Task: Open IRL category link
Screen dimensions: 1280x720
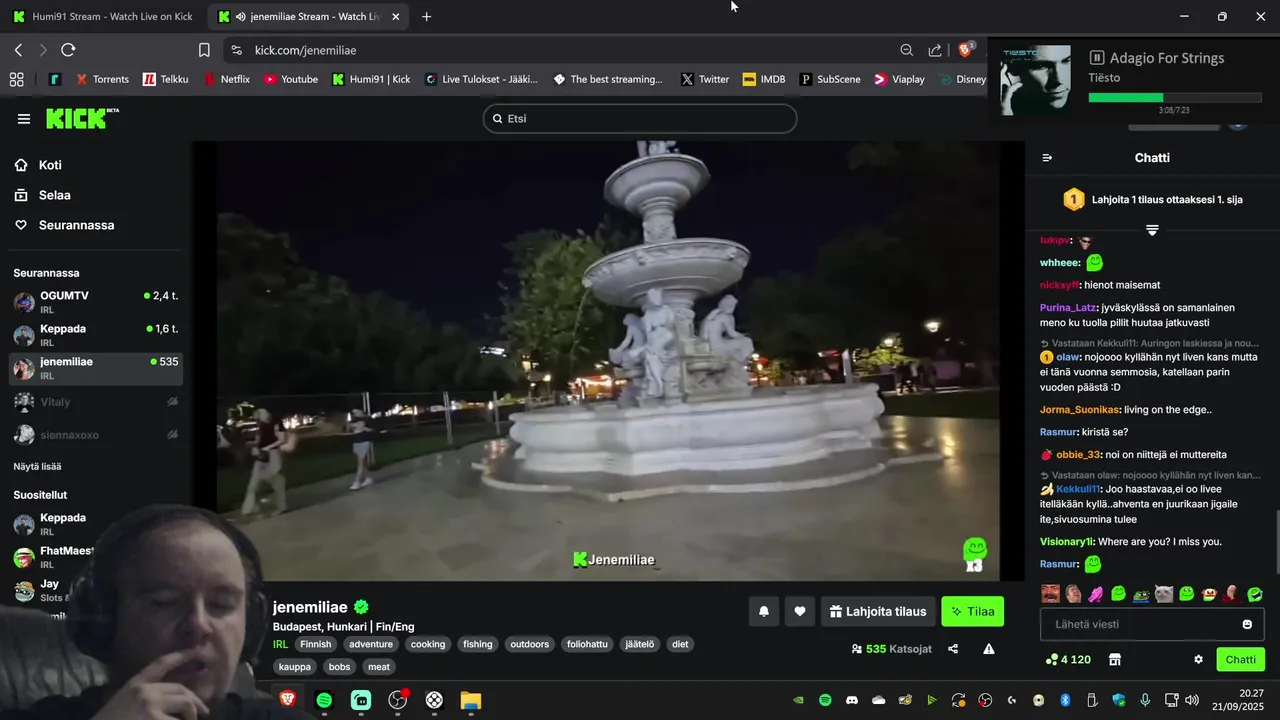Action: [280, 644]
